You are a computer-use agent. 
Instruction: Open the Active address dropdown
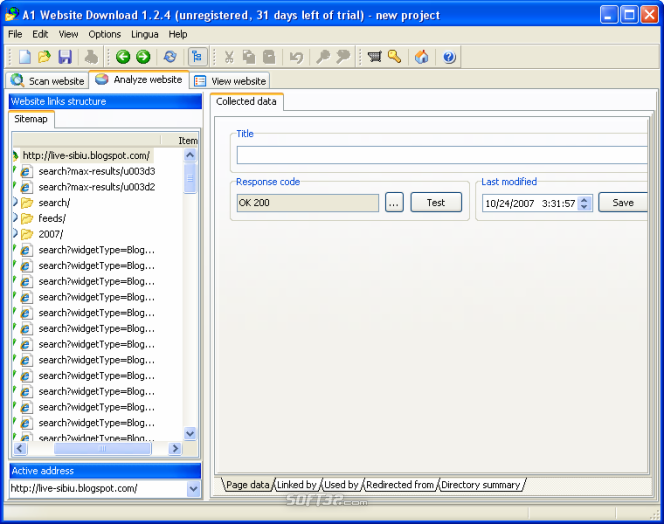tap(194, 489)
